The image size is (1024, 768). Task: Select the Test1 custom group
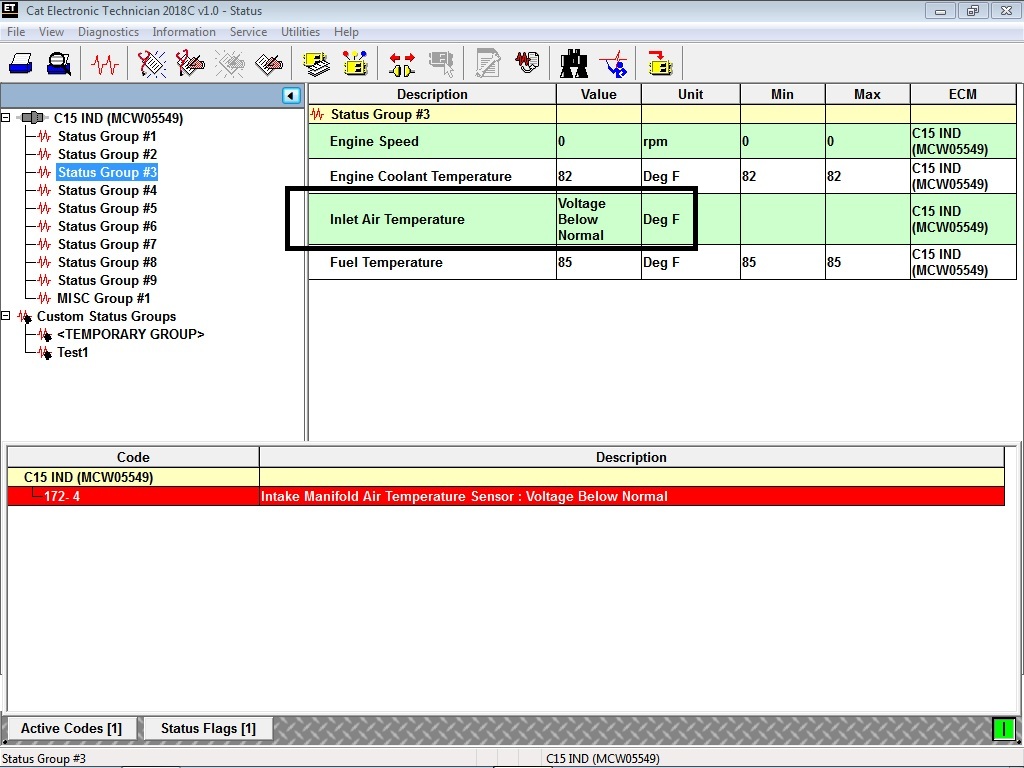pyautogui.click(x=72, y=353)
